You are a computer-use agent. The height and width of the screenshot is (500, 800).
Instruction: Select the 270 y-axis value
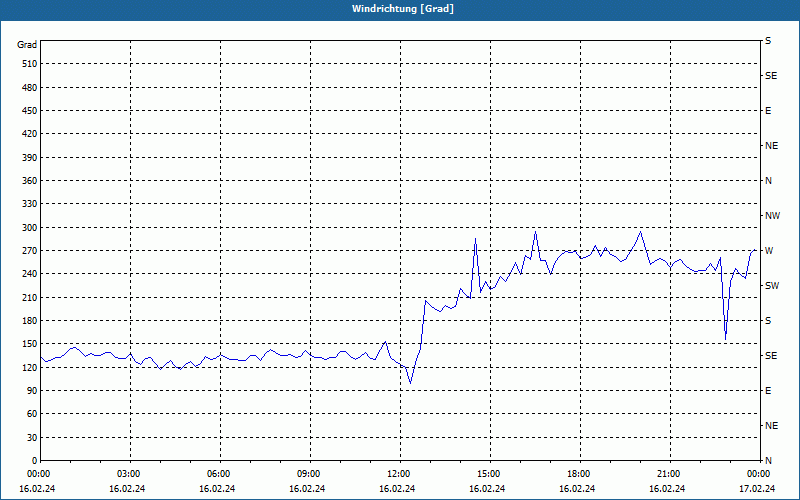pos(30,251)
